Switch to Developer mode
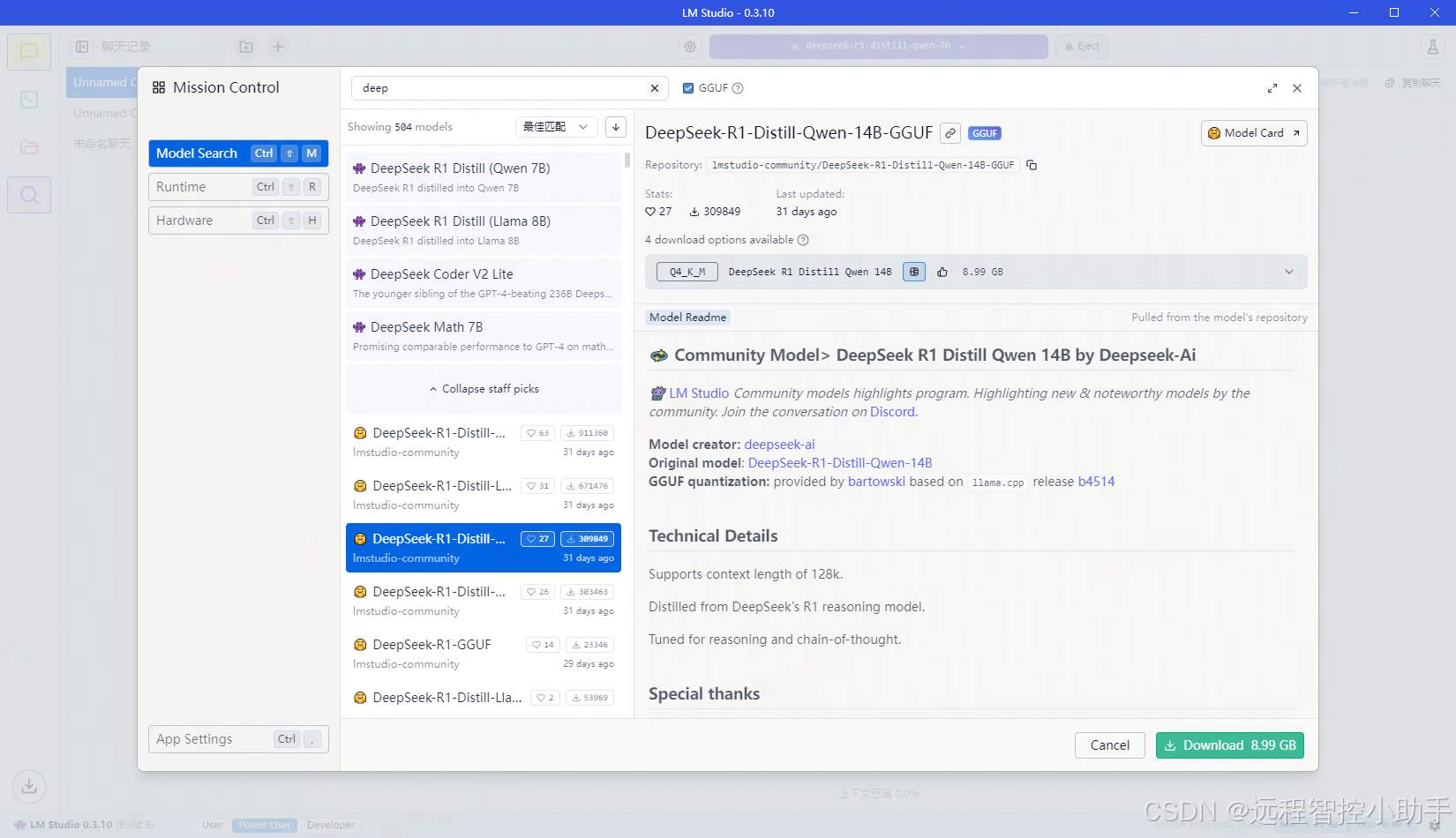Screen dimensions: 1456x838 [x=331, y=826]
